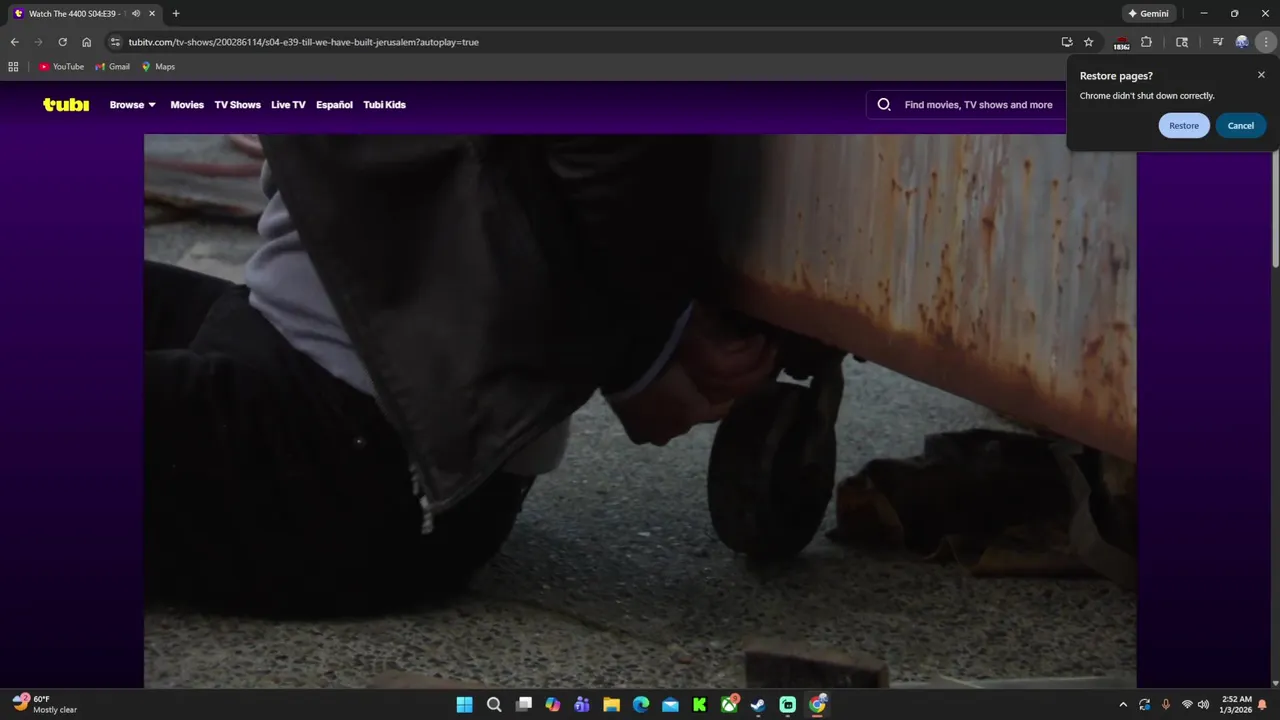Open the Gmail bookmark
This screenshot has height=720, width=1280.
112,67
